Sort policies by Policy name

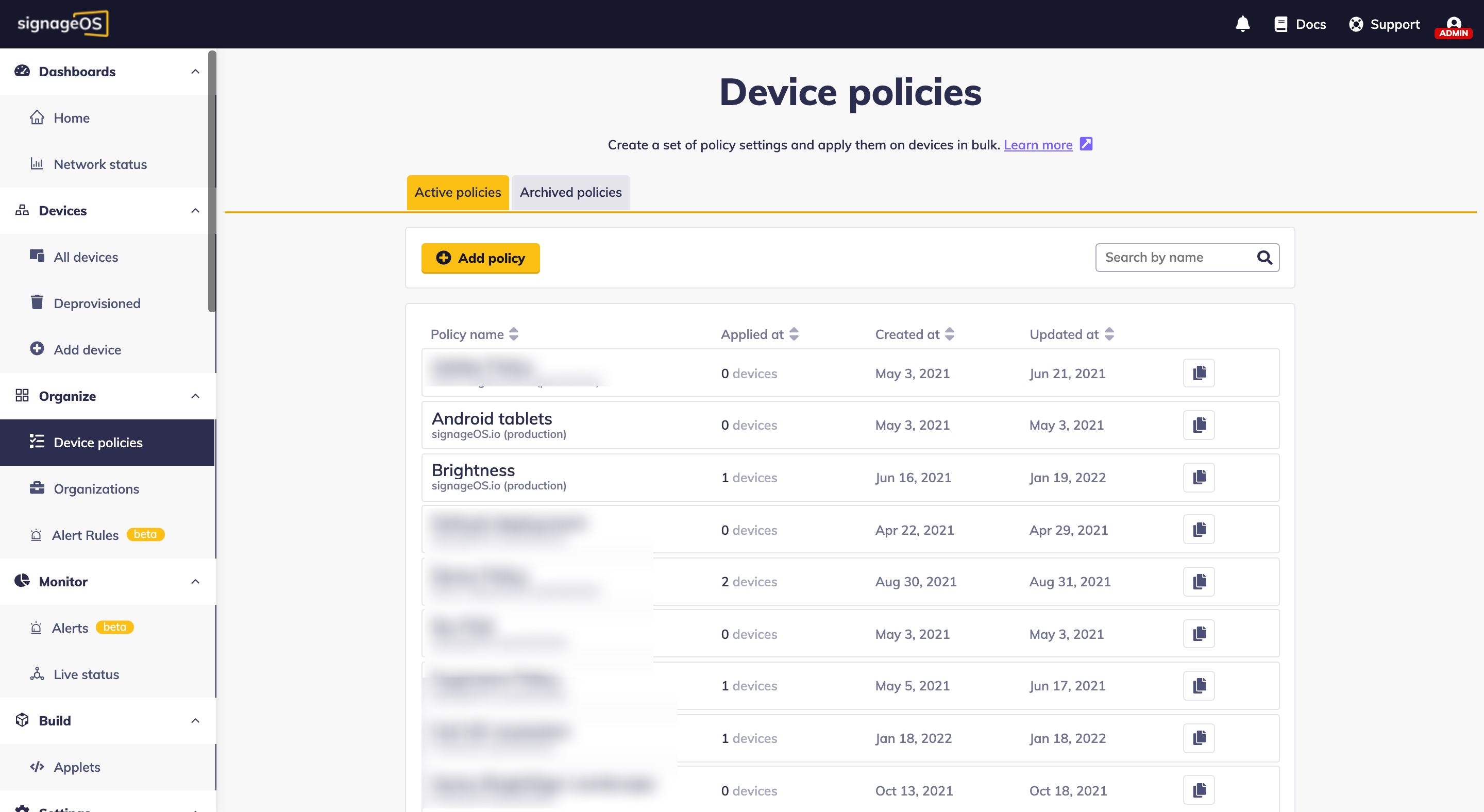513,334
